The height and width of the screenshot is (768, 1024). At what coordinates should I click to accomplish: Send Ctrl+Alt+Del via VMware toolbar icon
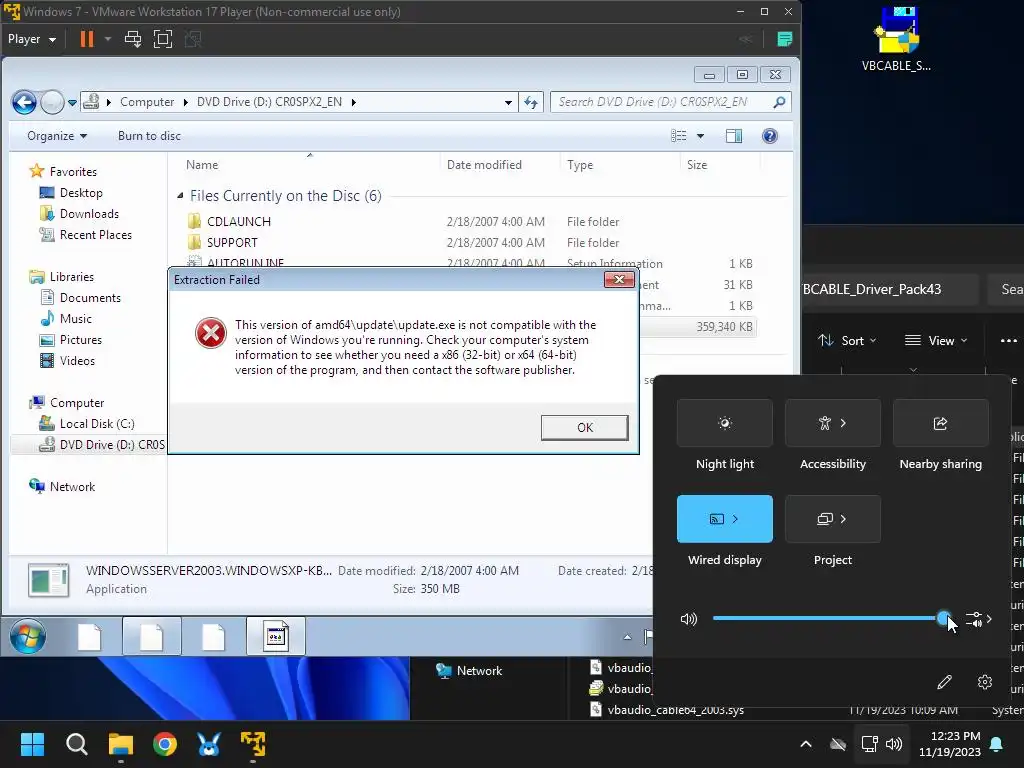[x=133, y=39]
